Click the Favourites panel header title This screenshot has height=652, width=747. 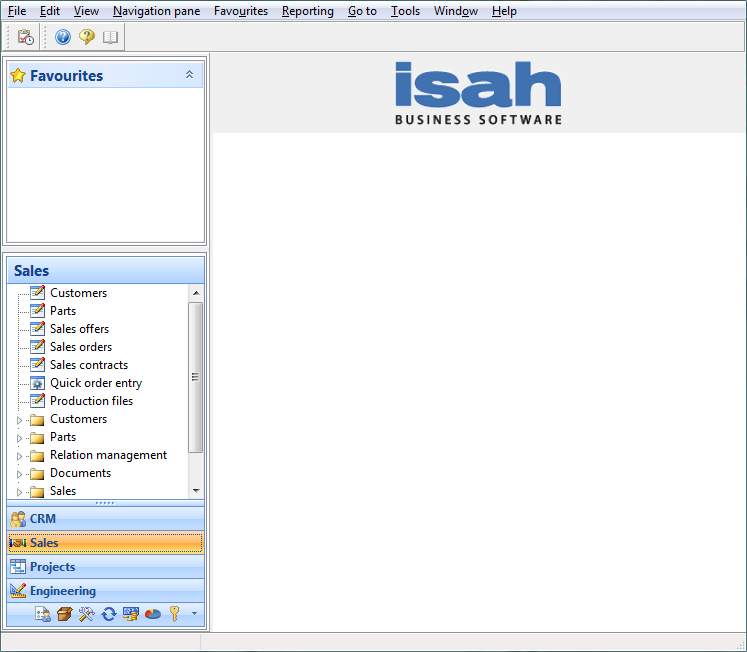[x=66, y=75]
